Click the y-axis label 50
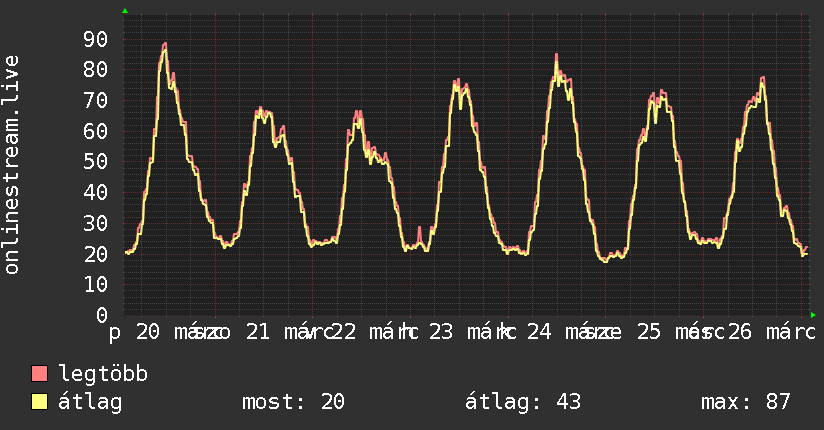 (95, 162)
